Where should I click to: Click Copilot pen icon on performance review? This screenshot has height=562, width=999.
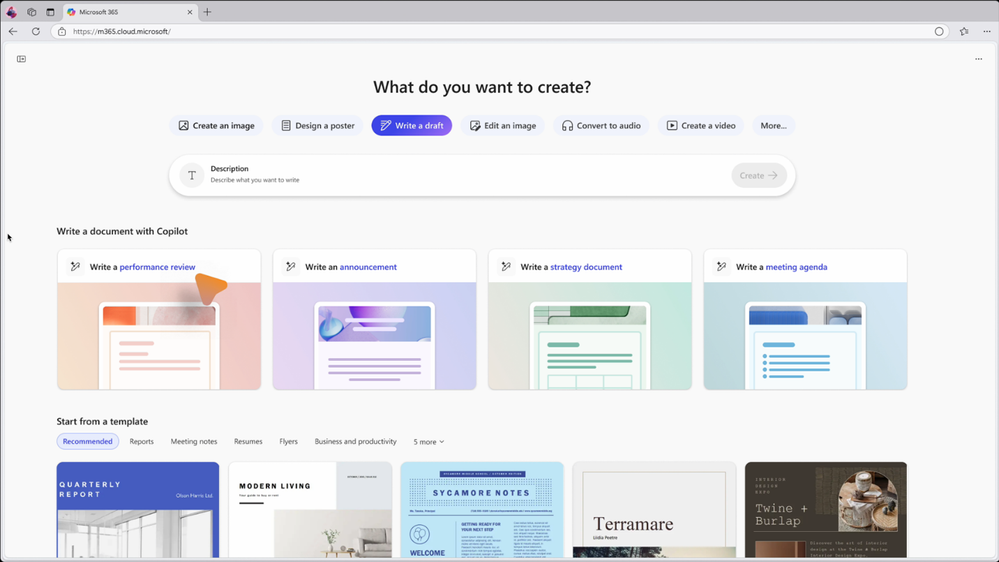pyautogui.click(x=75, y=266)
